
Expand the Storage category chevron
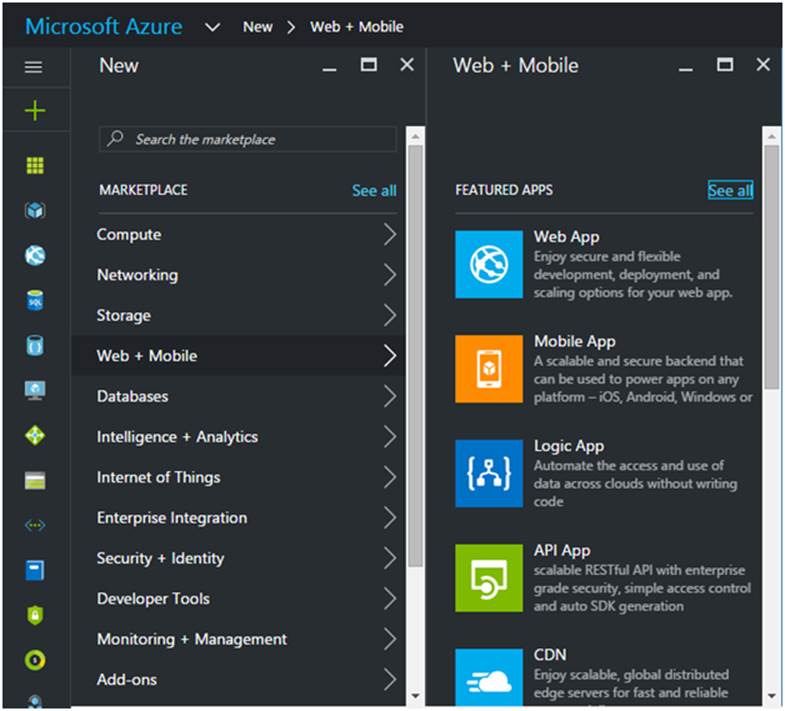[390, 315]
